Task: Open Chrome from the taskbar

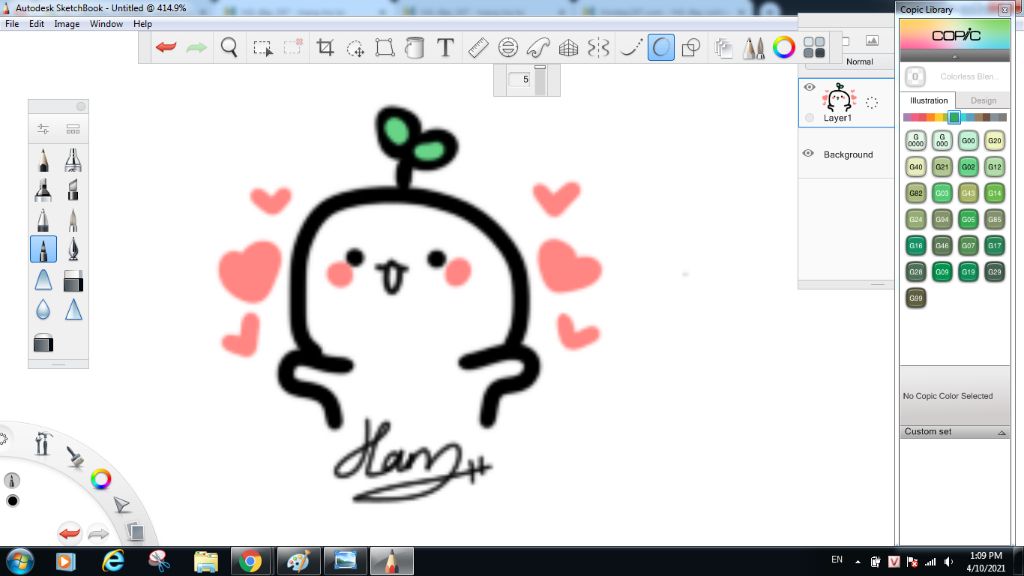Action: click(250, 561)
